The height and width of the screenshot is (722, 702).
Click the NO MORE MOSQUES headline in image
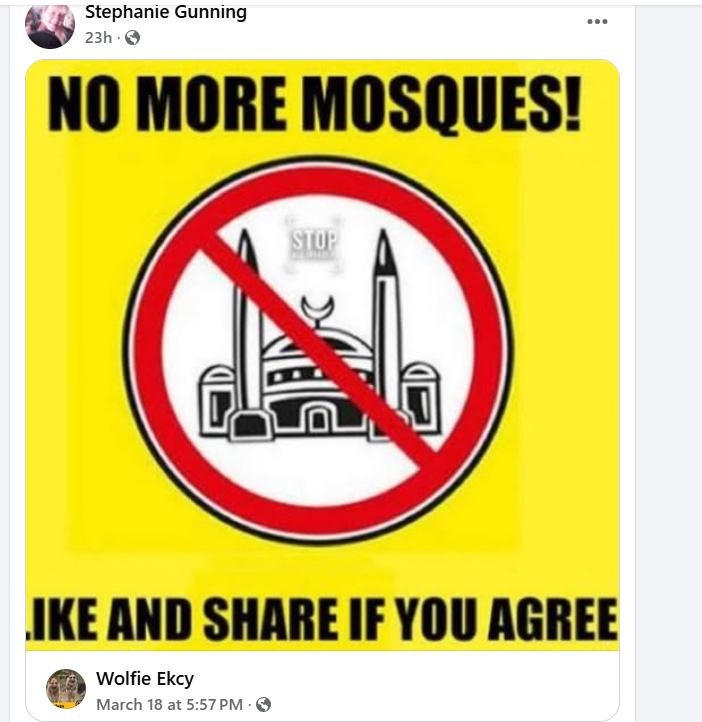pos(315,104)
